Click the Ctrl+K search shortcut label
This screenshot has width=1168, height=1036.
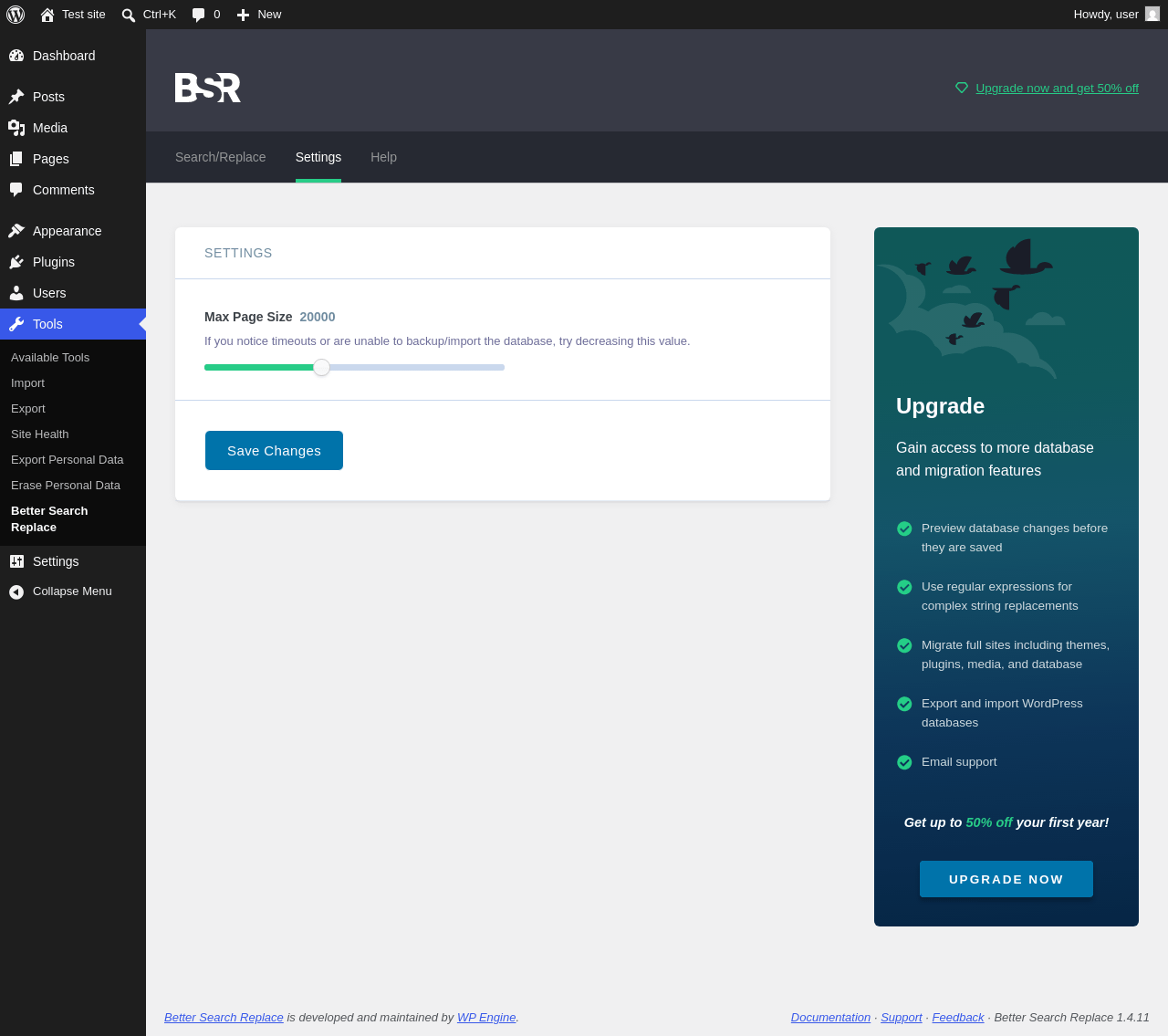[160, 15]
